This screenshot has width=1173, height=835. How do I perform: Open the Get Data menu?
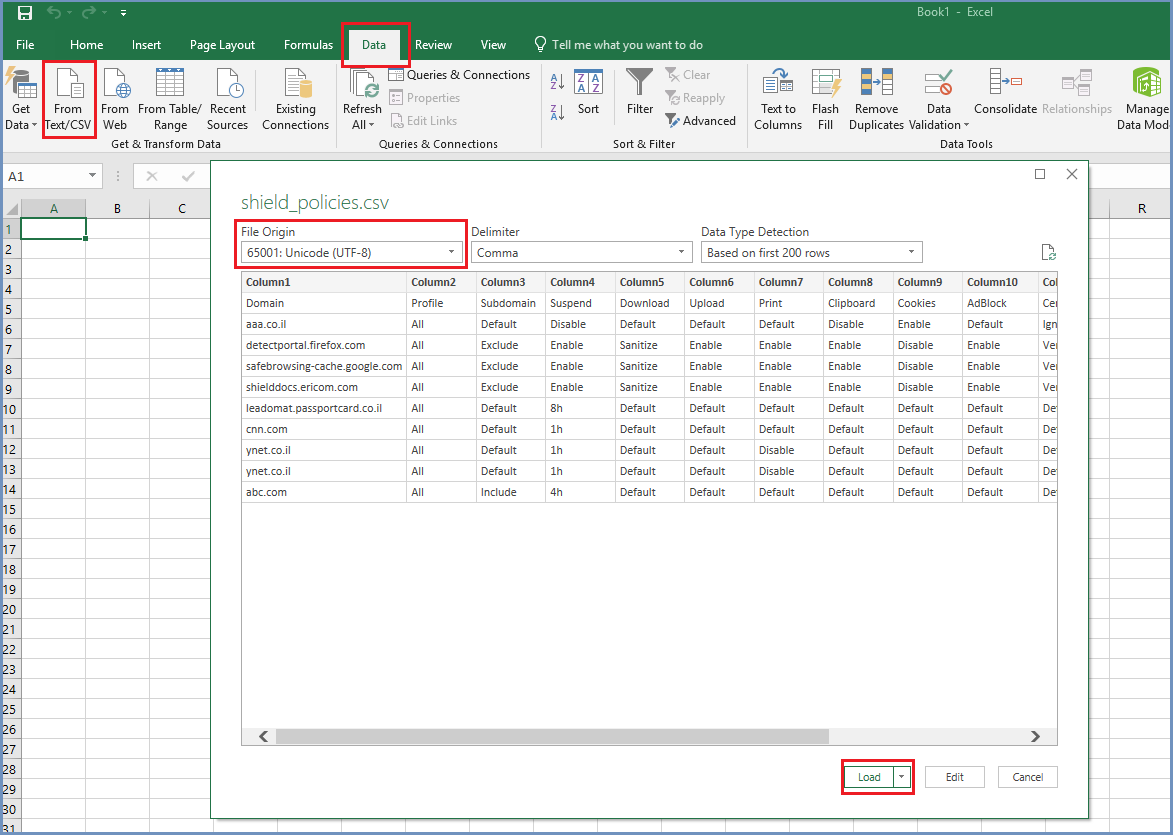(20, 99)
